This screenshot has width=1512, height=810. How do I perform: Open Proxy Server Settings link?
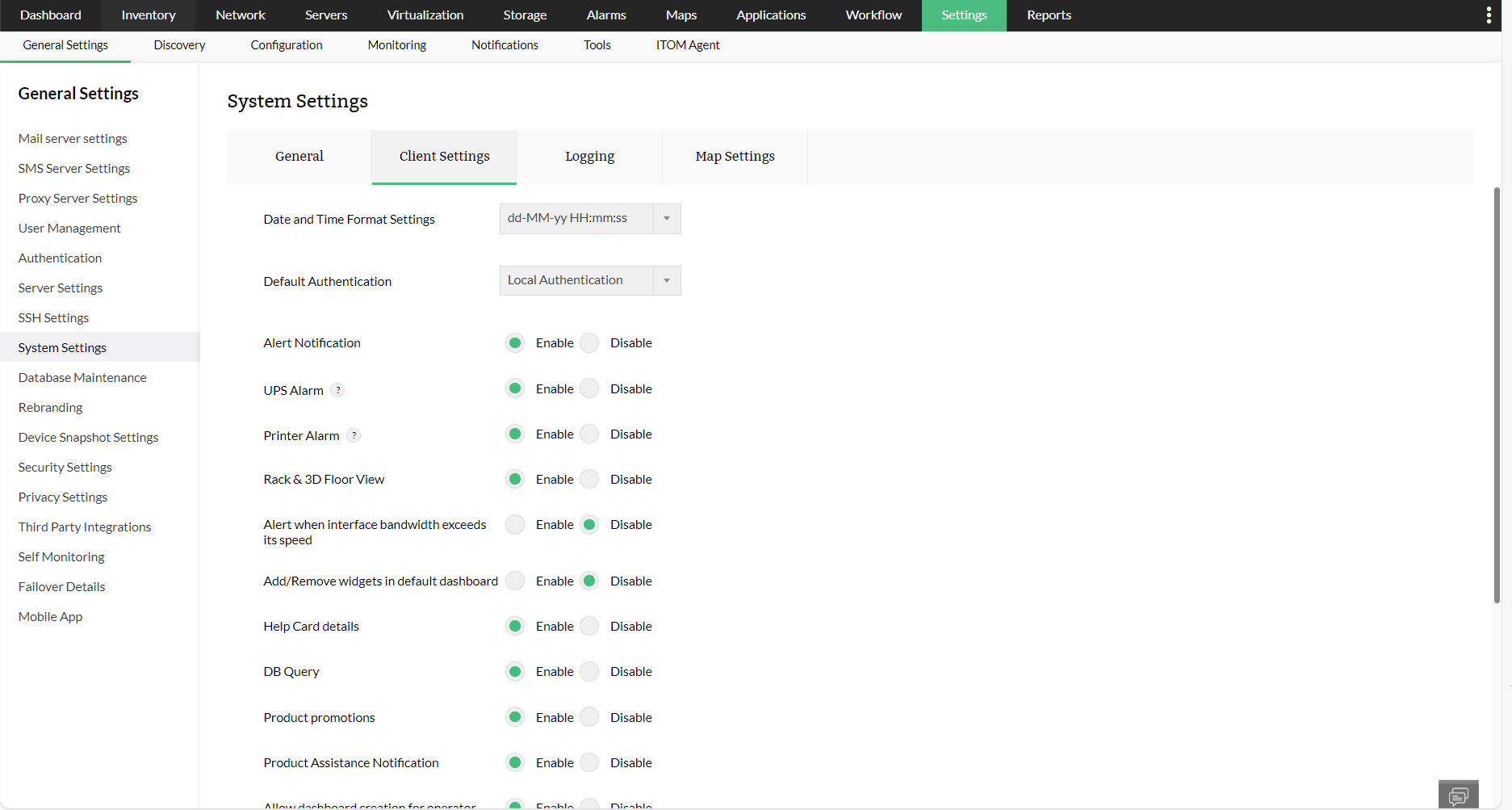[77, 199]
